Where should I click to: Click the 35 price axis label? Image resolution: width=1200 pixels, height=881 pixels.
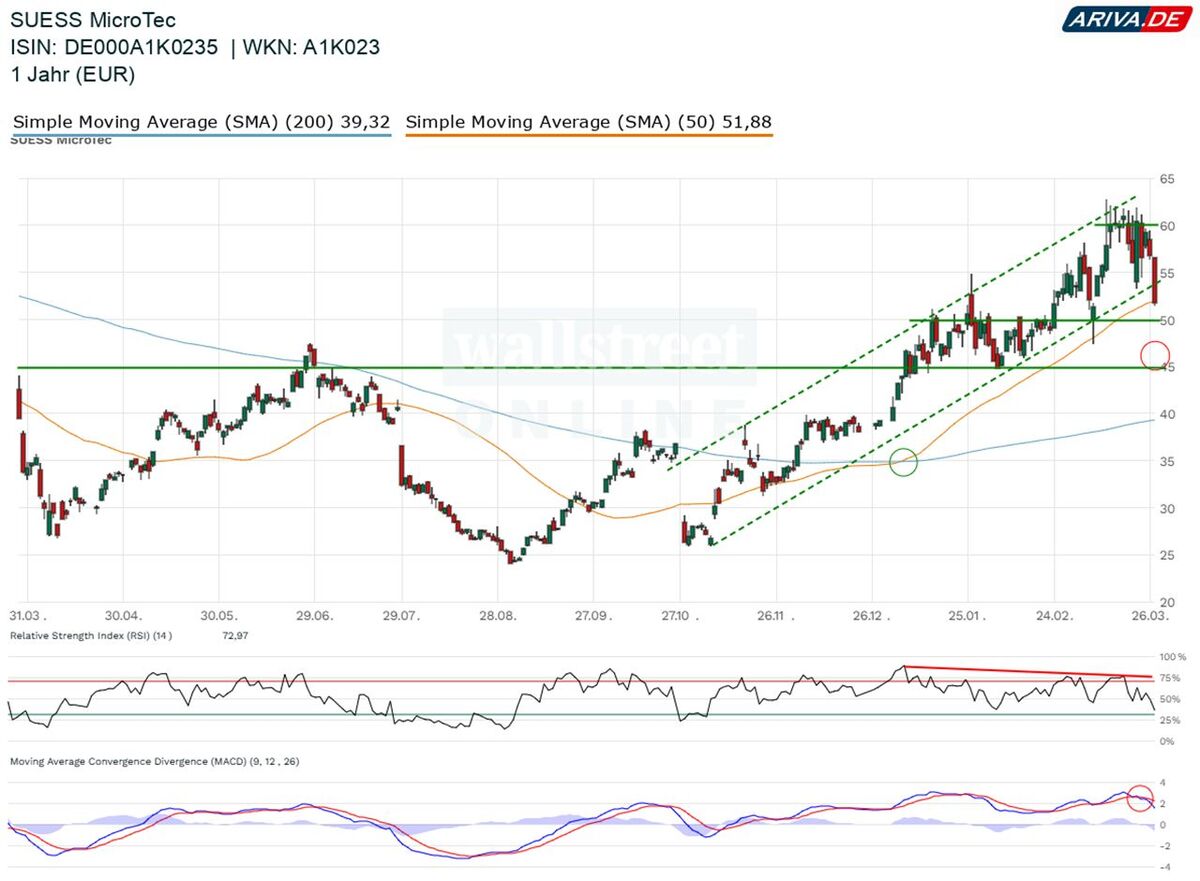(1166, 461)
